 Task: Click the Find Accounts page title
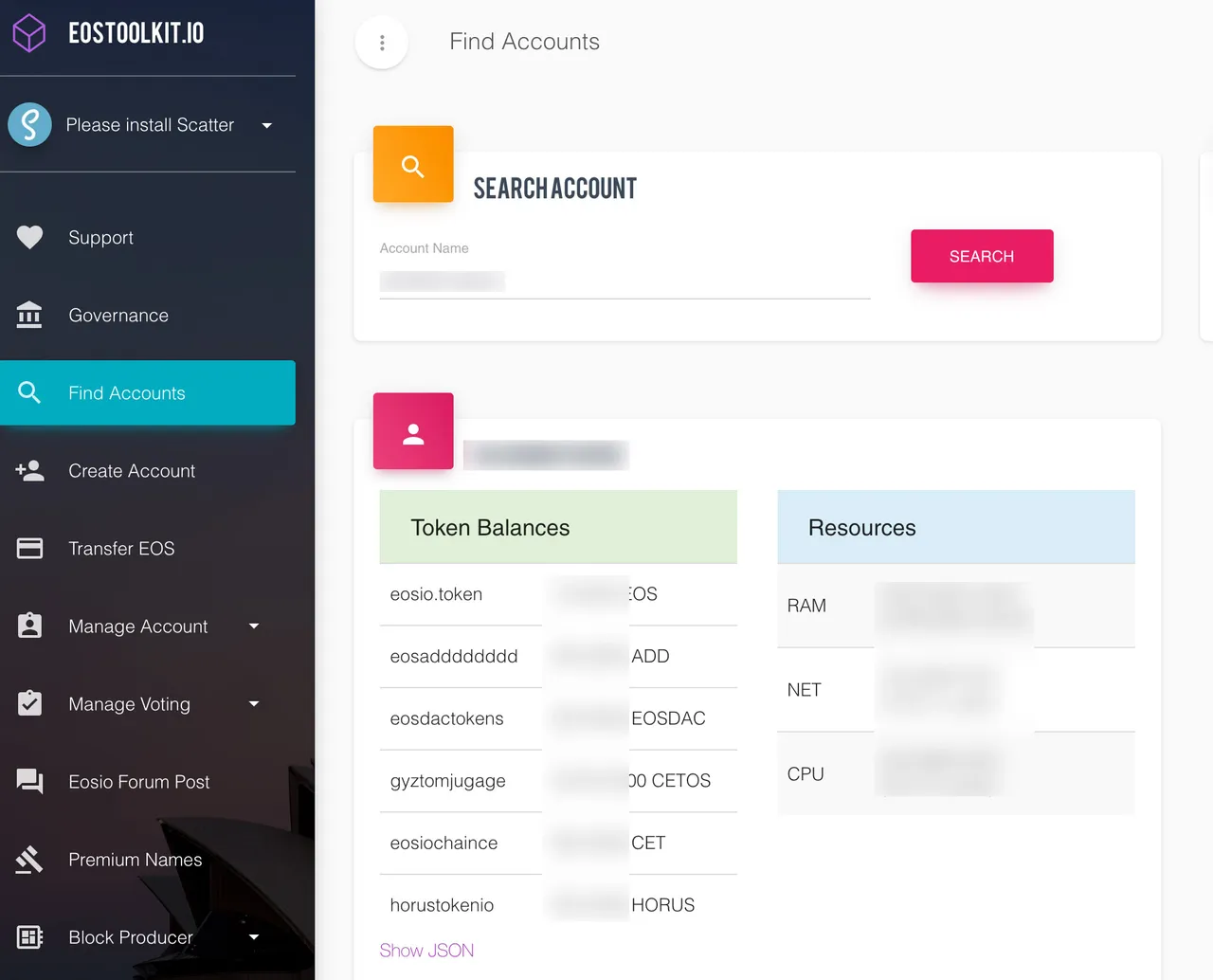(524, 42)
